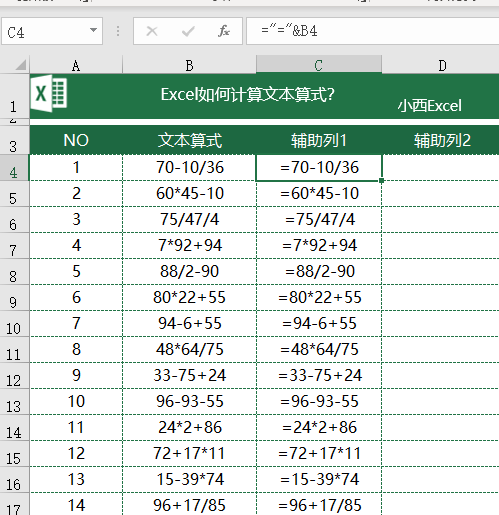Click cell containing 33-75+24 in column B

pyautogui.click(x=189, y=376)
